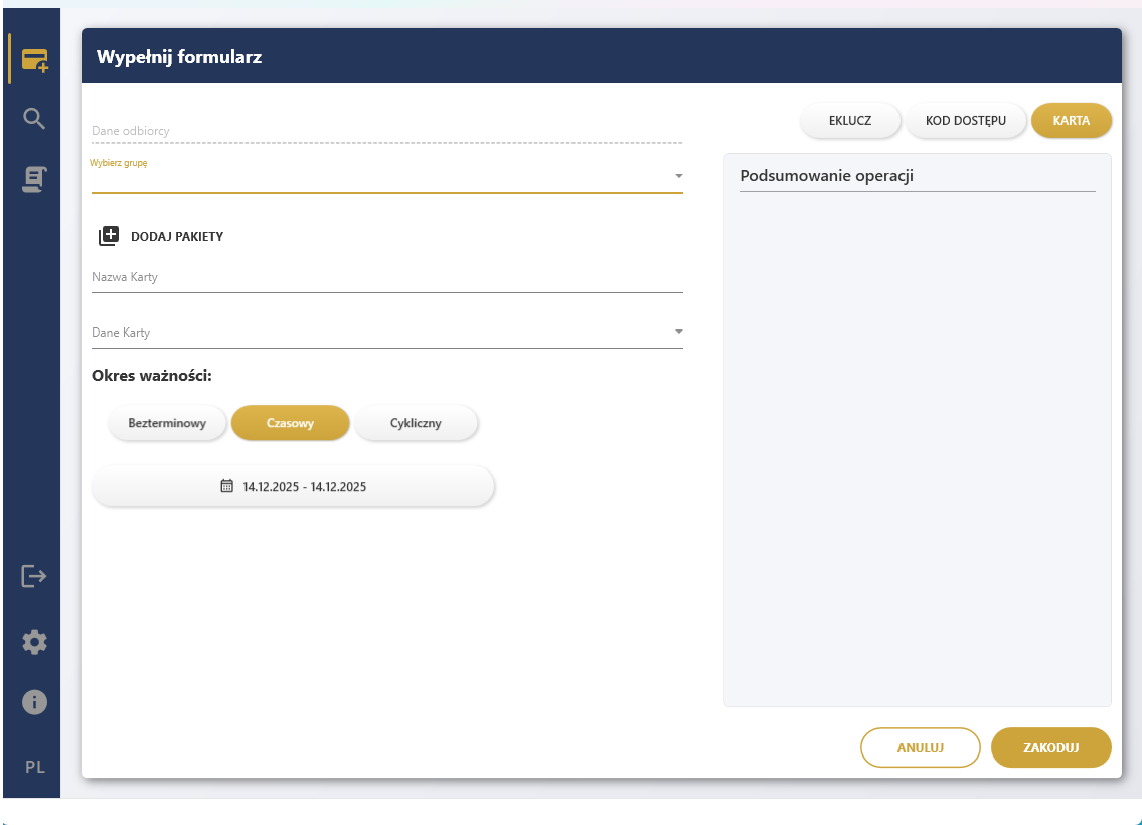This screenshot has width=1142, height=825.
Task: Click the Nazwa Karty input field
Action: [x=387, y=277]
